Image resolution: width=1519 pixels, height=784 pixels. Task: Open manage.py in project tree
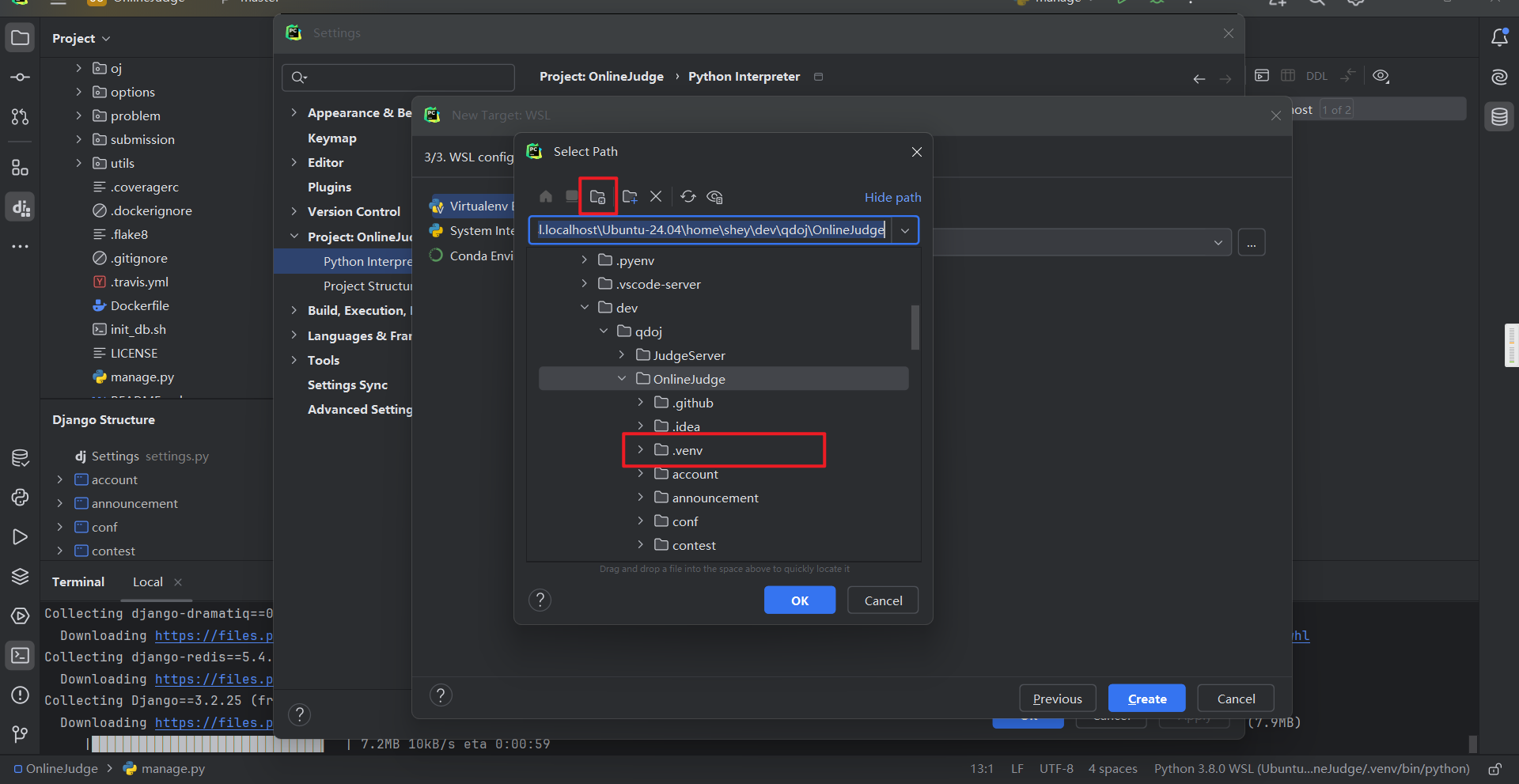click(142, 377)
